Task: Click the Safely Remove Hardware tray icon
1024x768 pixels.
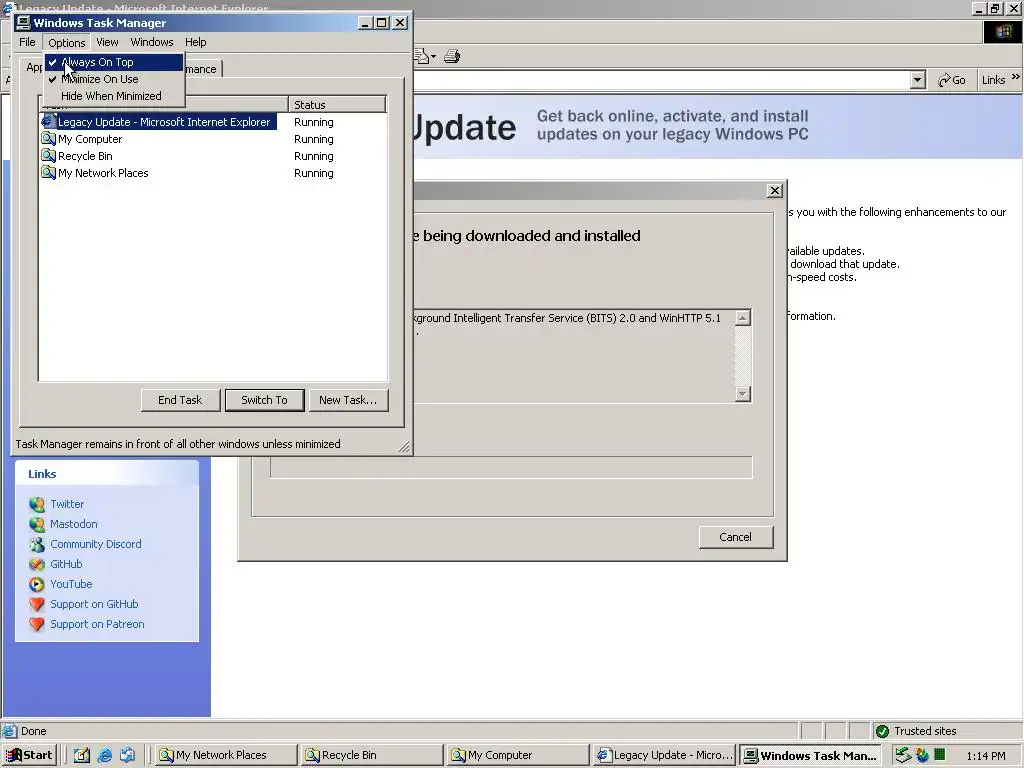Action: (x=903, y=756)
